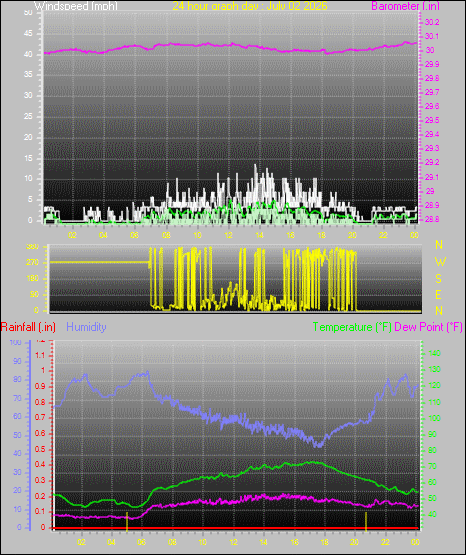This screenshot has width=466, height=555.
Task: Click temperature axis value 140
Action: [x=435, y=353]
